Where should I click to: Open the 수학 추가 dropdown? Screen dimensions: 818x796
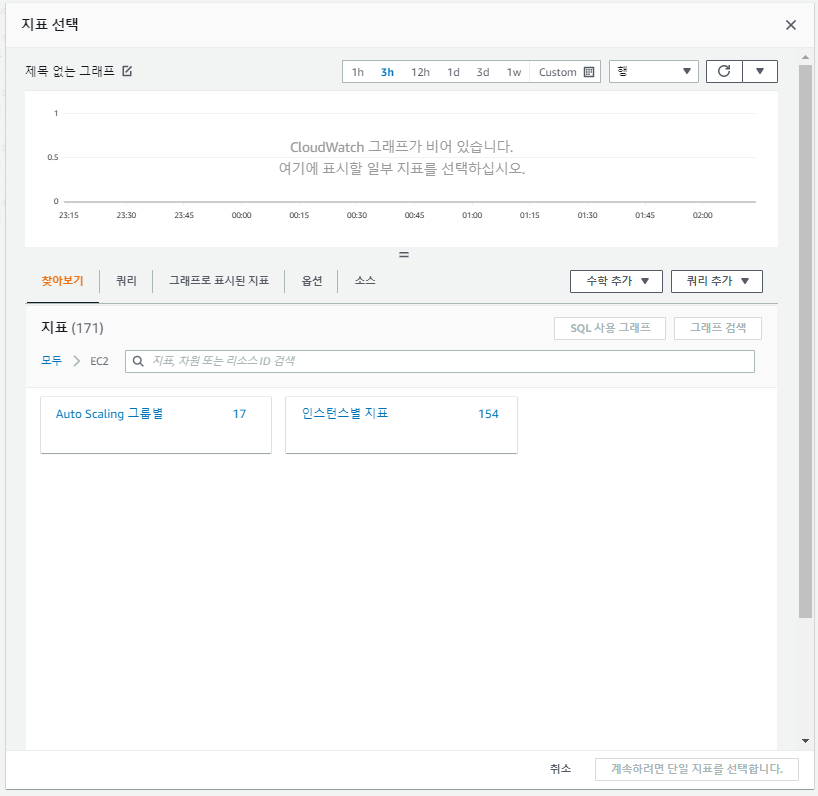(x=616, y=281)
